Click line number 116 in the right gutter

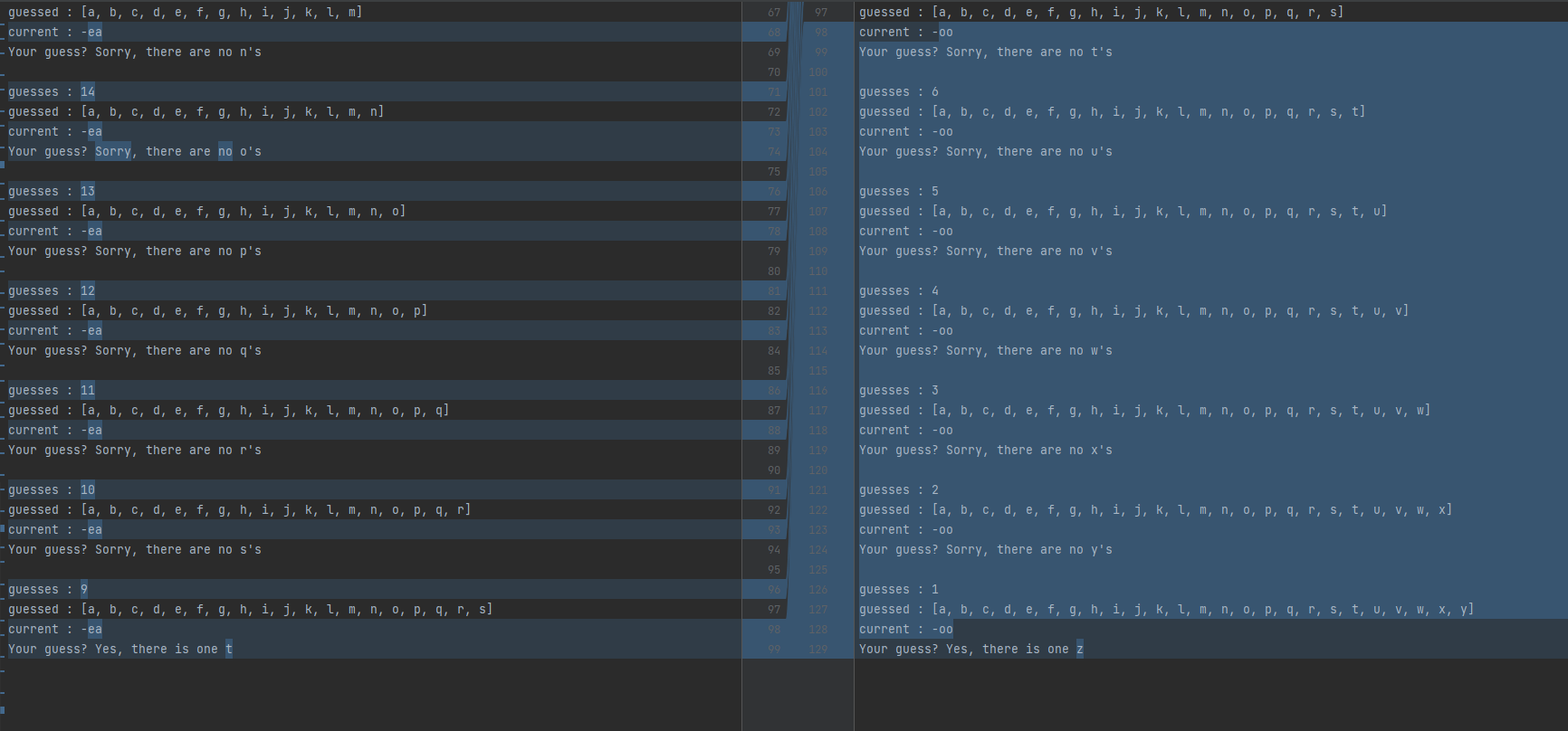pos(817,391)
